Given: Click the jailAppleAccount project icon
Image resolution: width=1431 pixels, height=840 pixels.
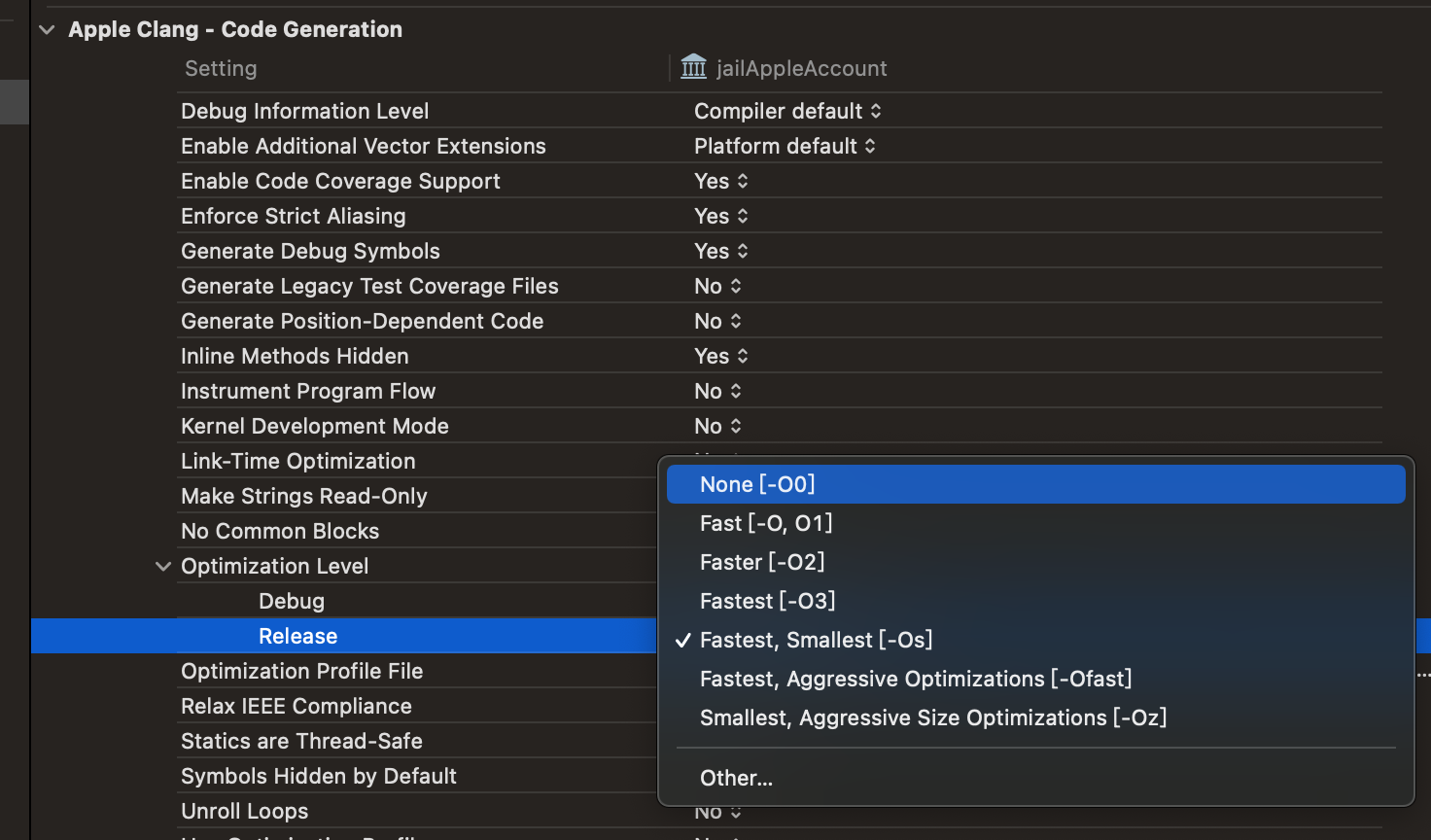Looking at the screenshot, I should point(694,67).
